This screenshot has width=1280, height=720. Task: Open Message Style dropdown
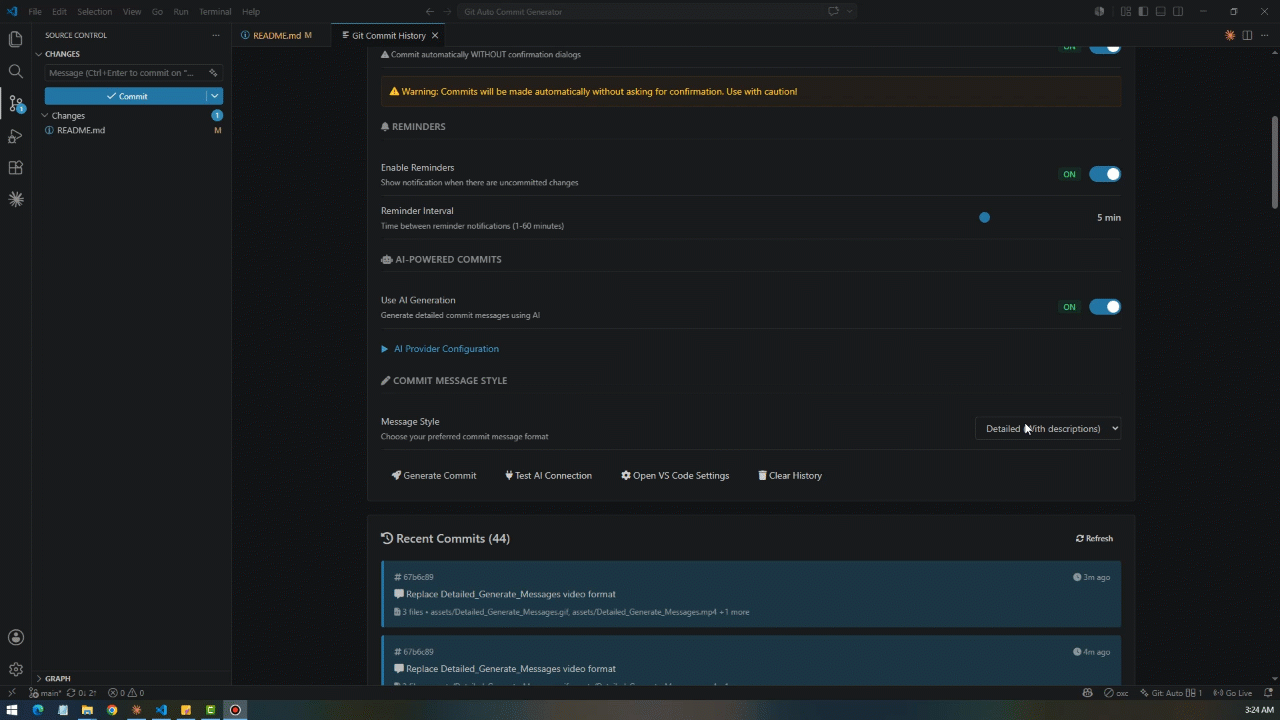click(x=1048, y=428)
